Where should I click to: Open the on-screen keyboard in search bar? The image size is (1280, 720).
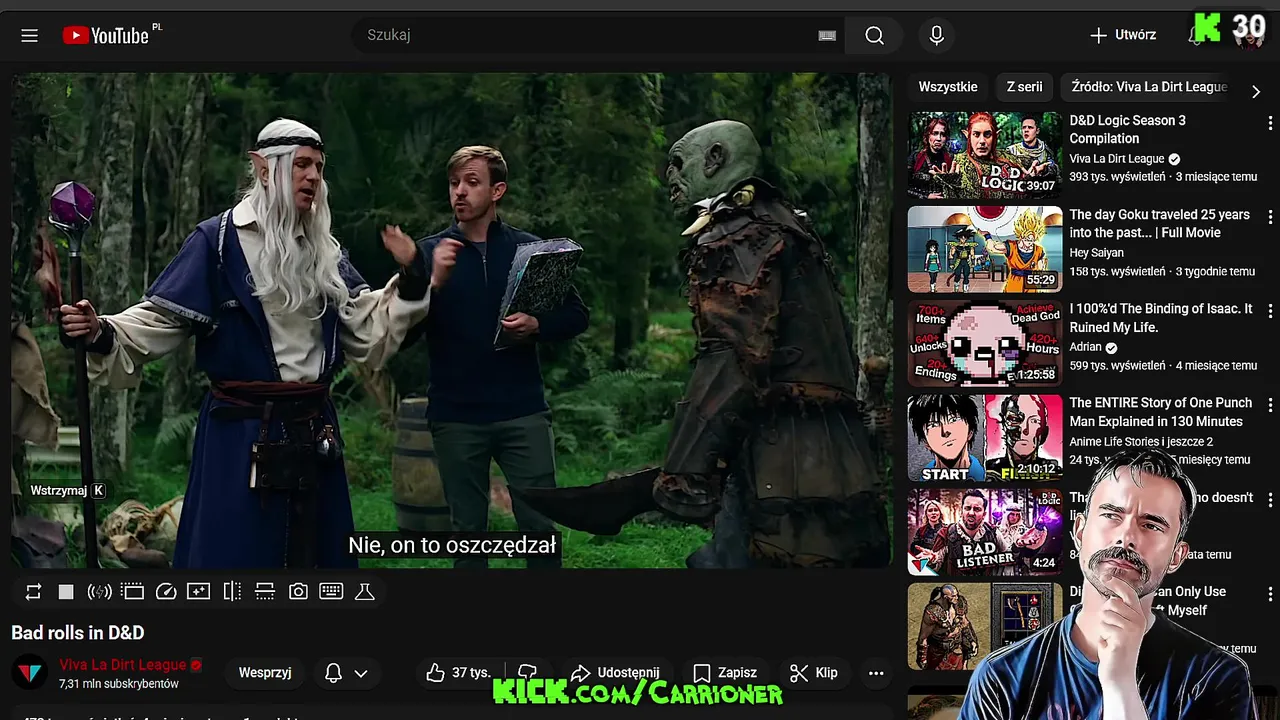(x=827, y=35)
